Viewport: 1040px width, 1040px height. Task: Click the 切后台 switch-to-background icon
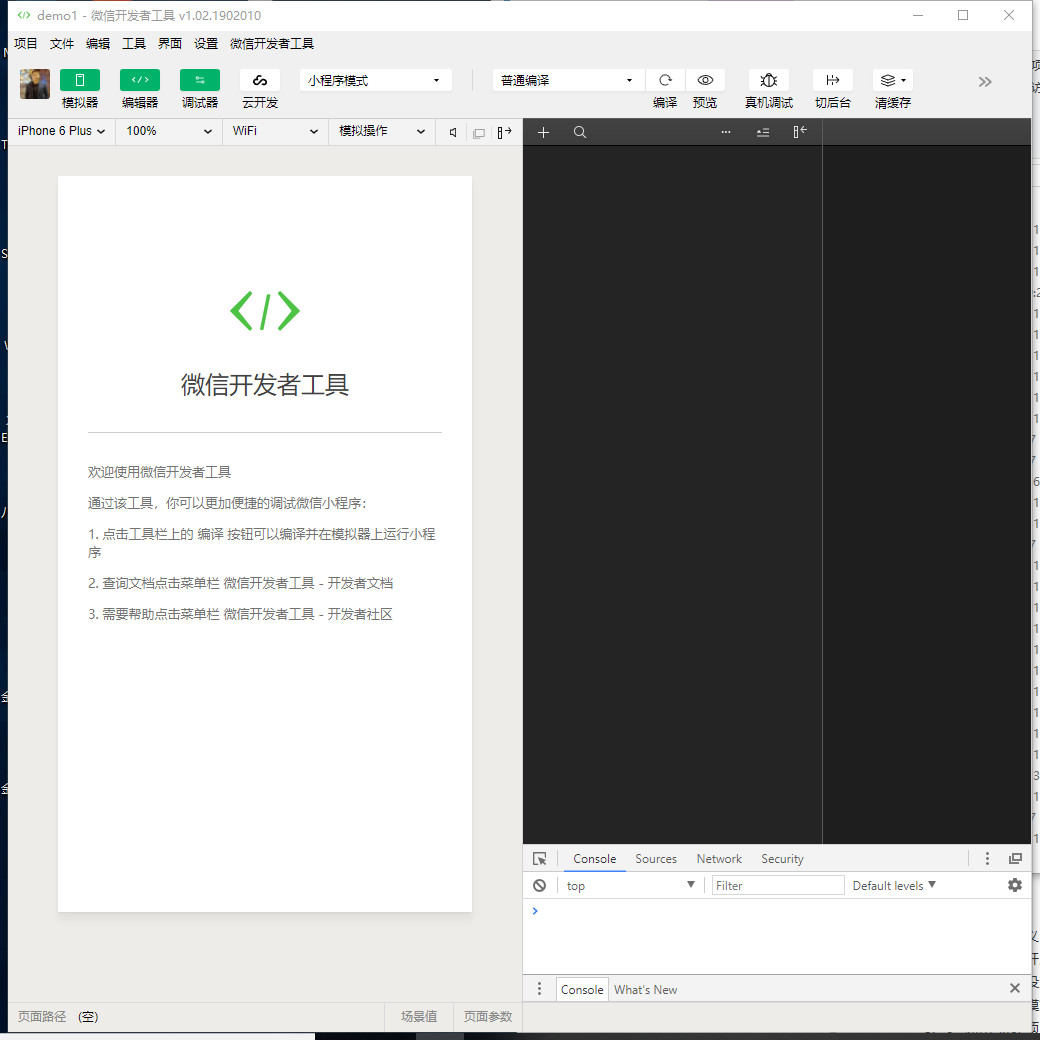click(832, 80)
